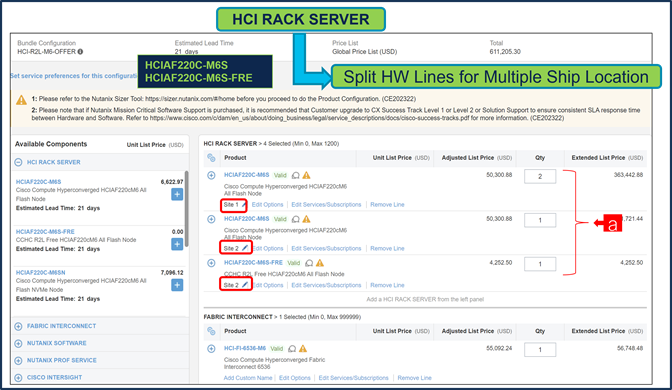
Task: Open first selected HCIAF220C-M6S product link
Action: pos(246,175)
